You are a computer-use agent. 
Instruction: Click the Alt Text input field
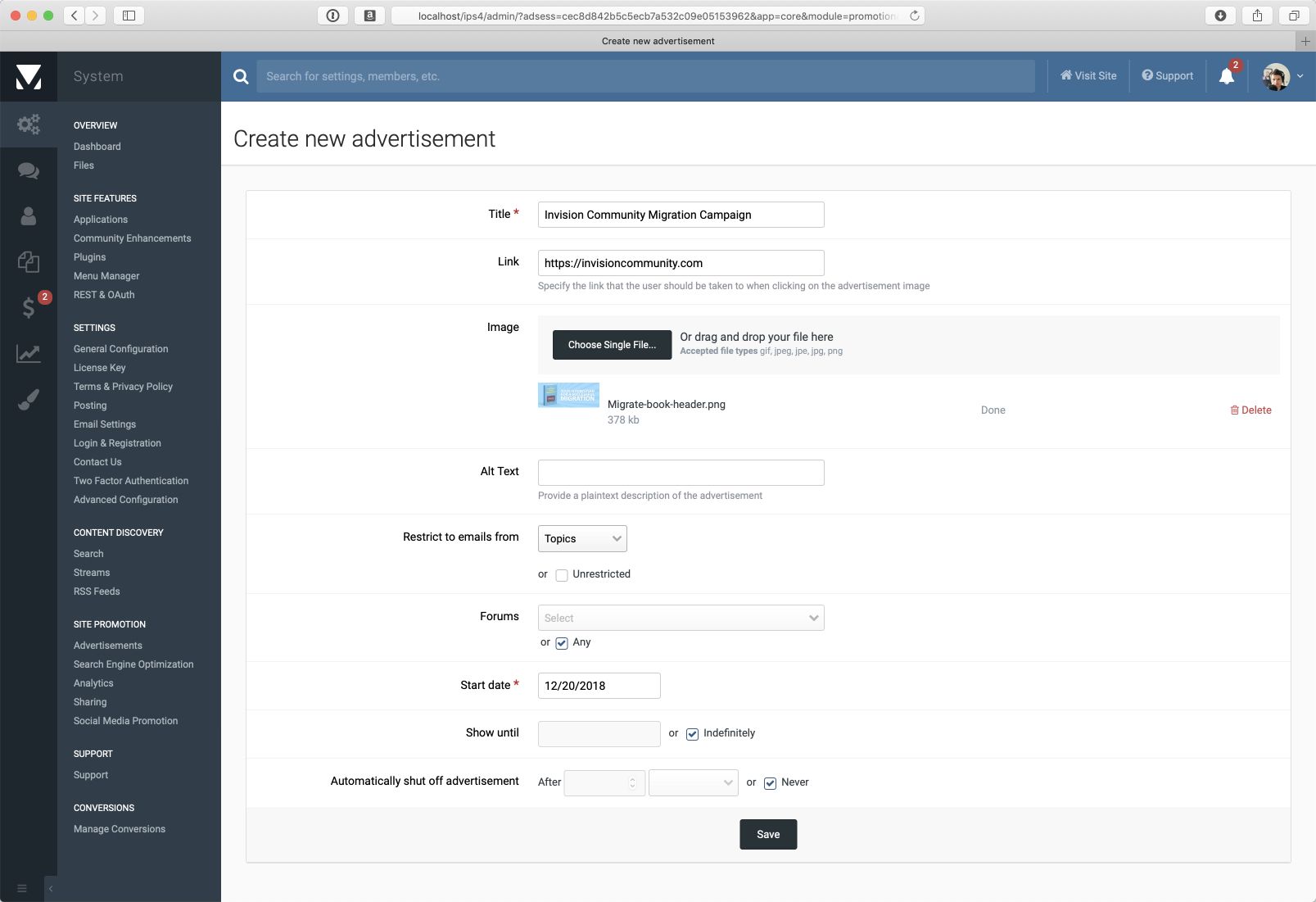click(681, 473)
